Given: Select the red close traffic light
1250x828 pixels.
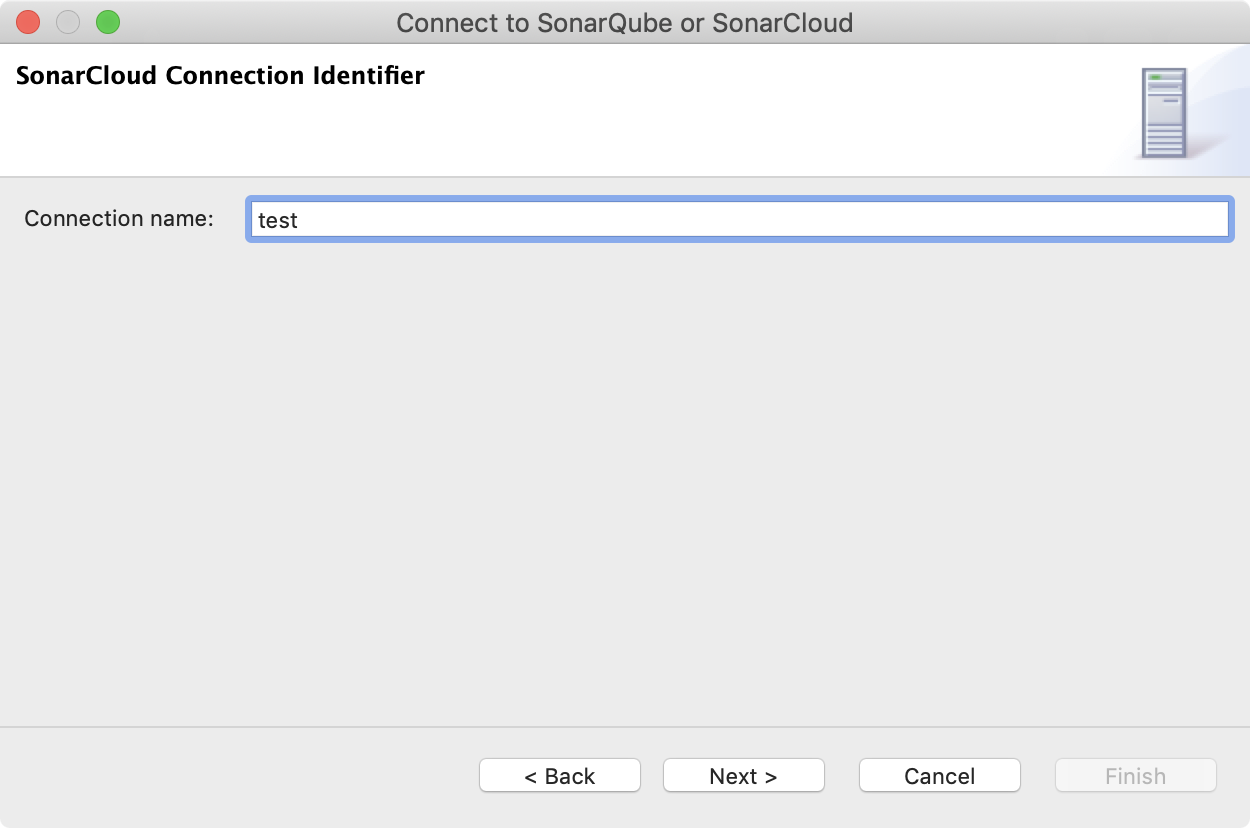Looking at the screenshot, I should [27, 22].
